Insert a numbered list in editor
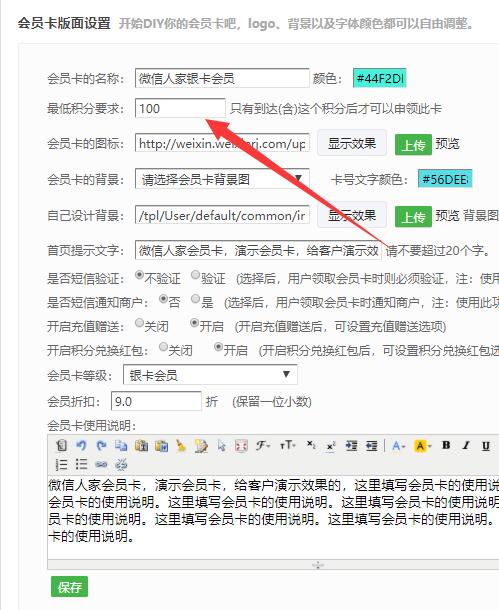 pyautogui.click(x=61, y=464)
